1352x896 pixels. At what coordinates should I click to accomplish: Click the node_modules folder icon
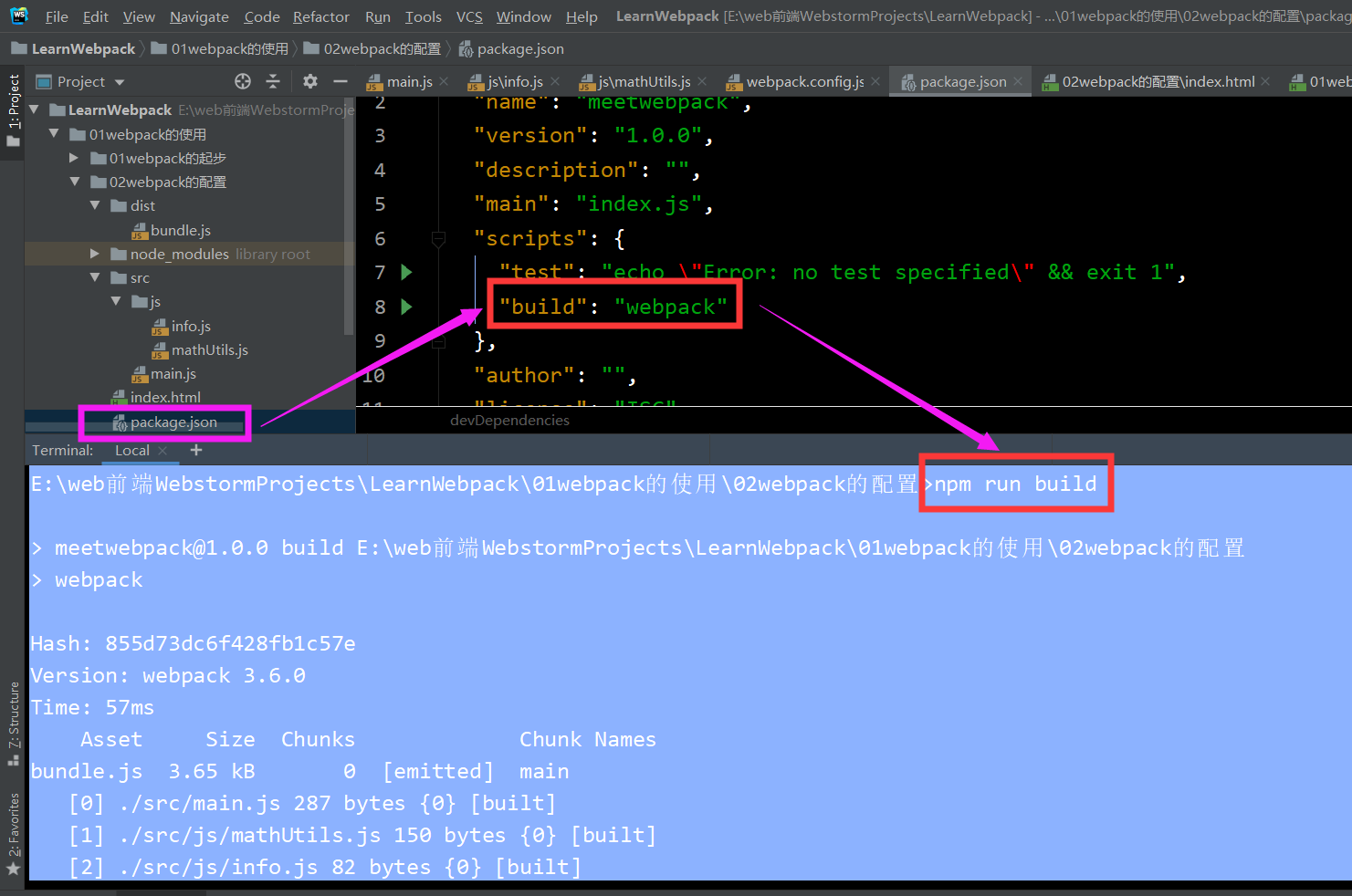[x=119, y=254]
